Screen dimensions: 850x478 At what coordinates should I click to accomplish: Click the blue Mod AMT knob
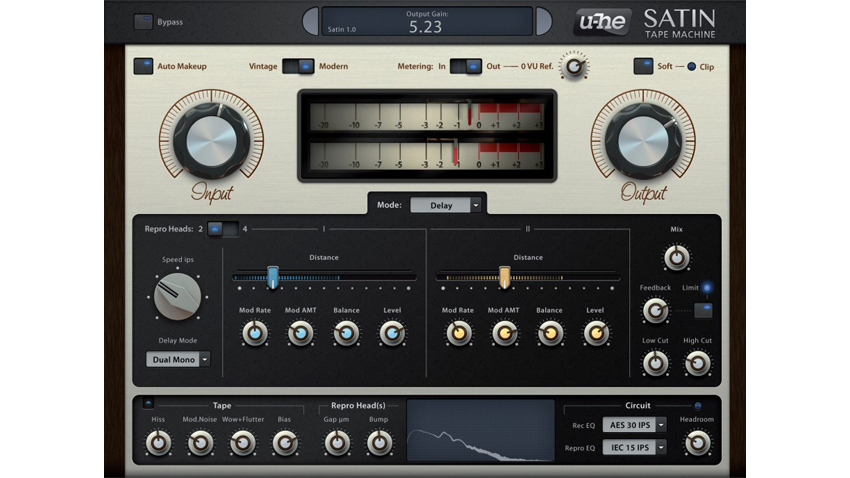pos(300,333)
